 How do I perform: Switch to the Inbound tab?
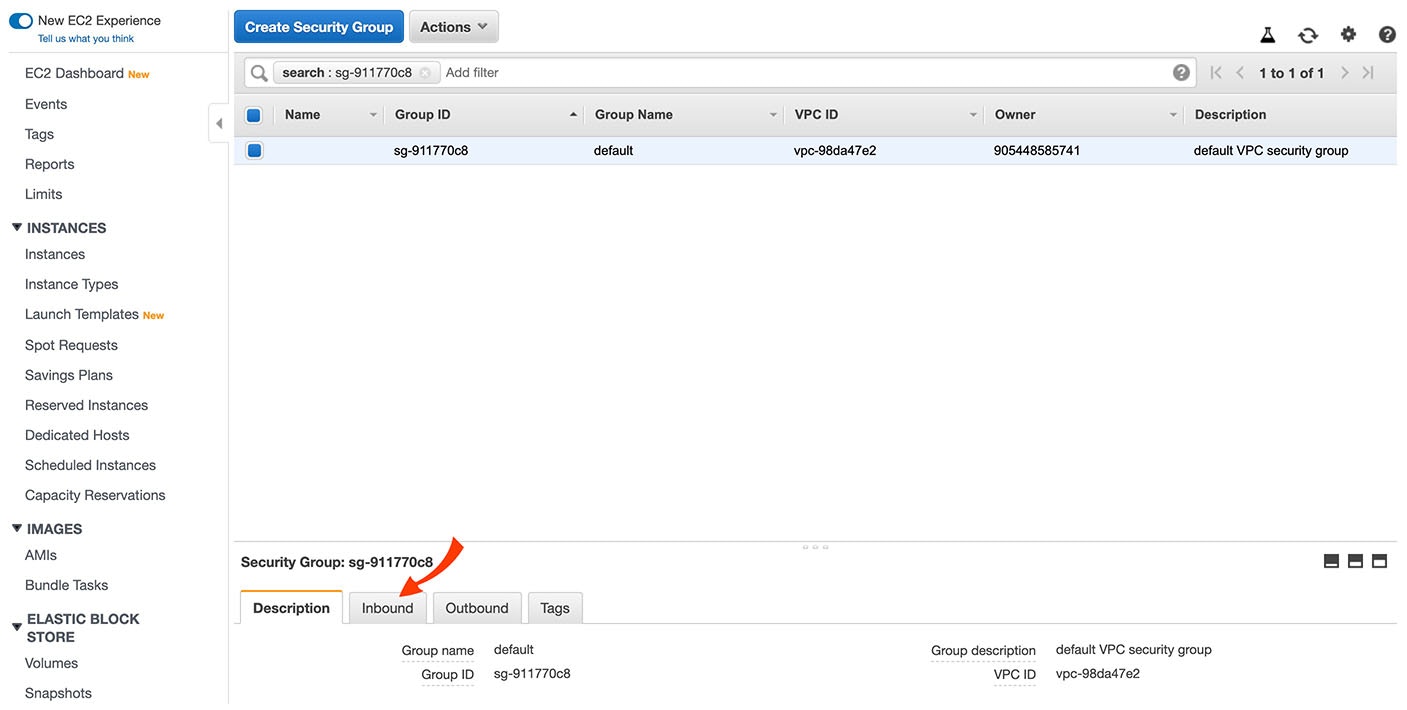(387, 607)
